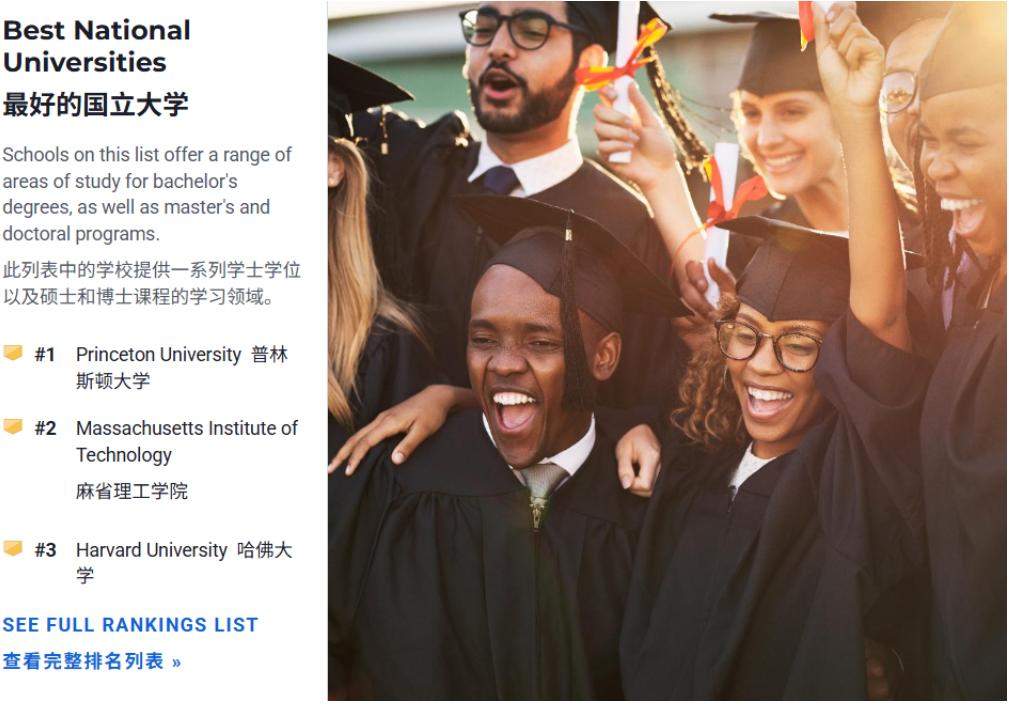This screenshot has width=1009, height=713.
Task: Click the graduates celebration photo
Action: click(667, 351)
